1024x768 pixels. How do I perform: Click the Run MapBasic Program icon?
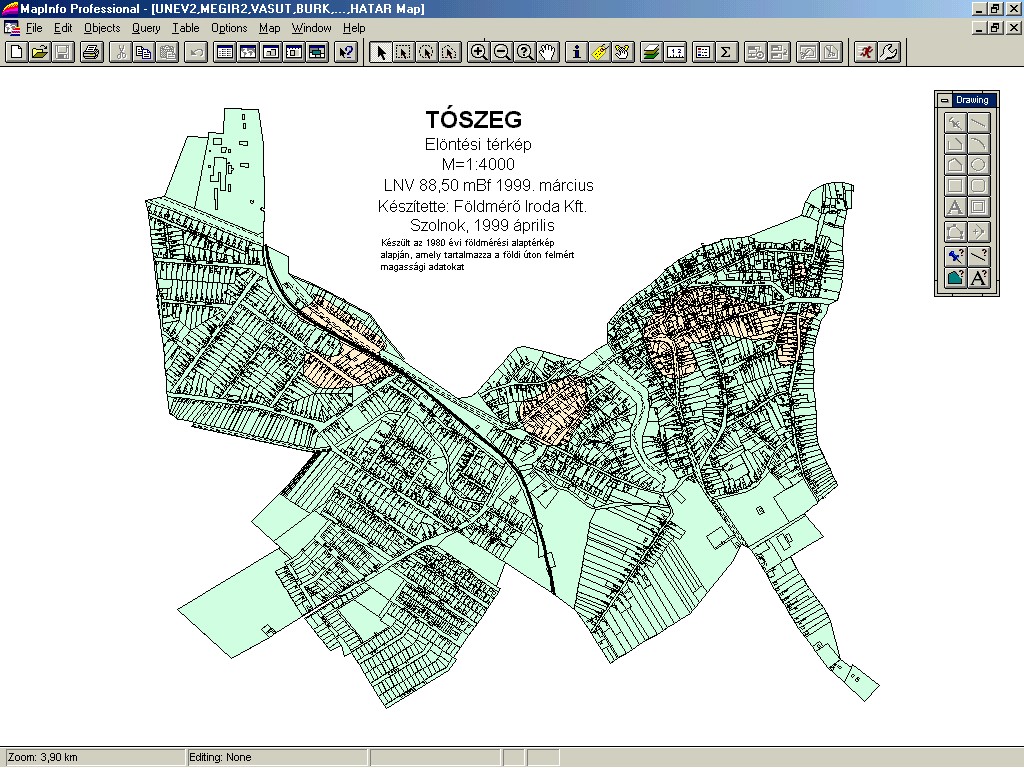(865, 52)
